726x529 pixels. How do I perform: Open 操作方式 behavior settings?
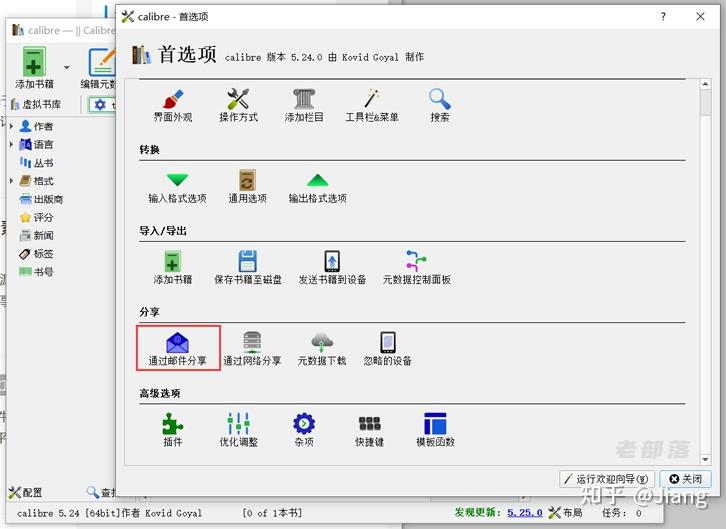tap(238, 106)
